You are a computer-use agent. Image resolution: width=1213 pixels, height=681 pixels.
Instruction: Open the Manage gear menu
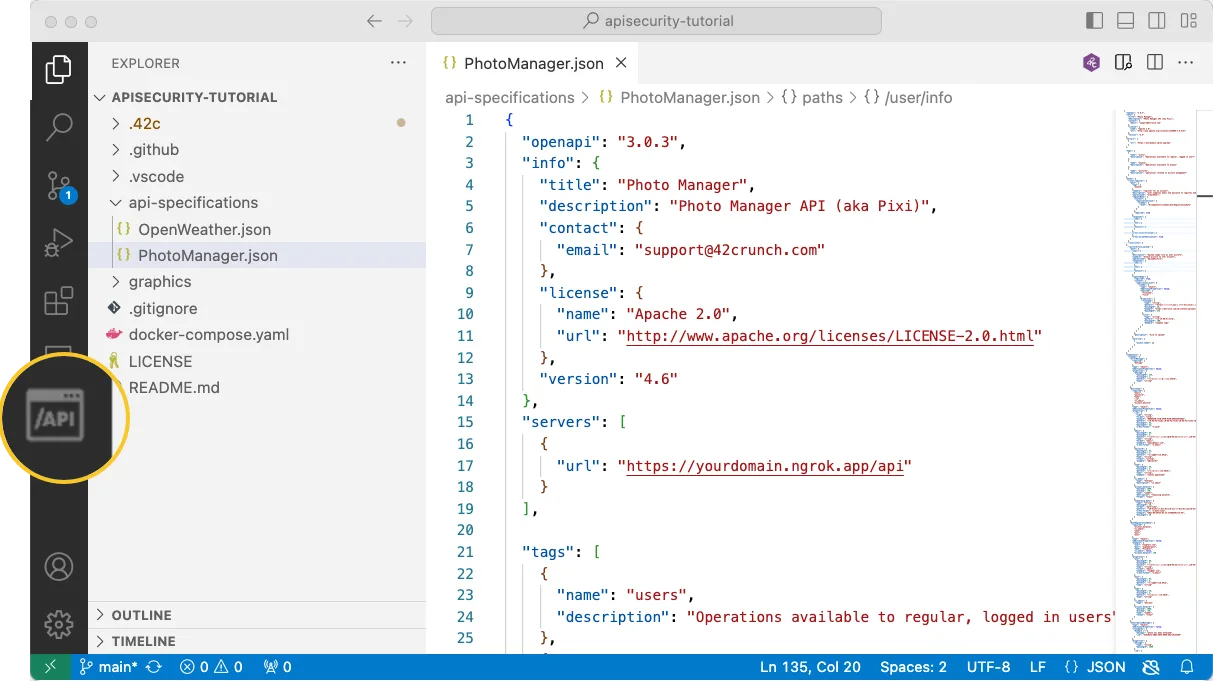[59, 624]
